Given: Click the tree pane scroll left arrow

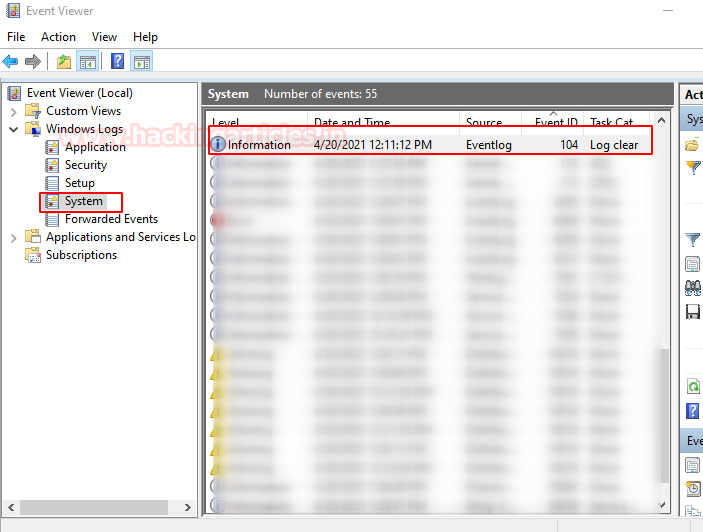Looking at the screenshot, I should coord(12,507).
